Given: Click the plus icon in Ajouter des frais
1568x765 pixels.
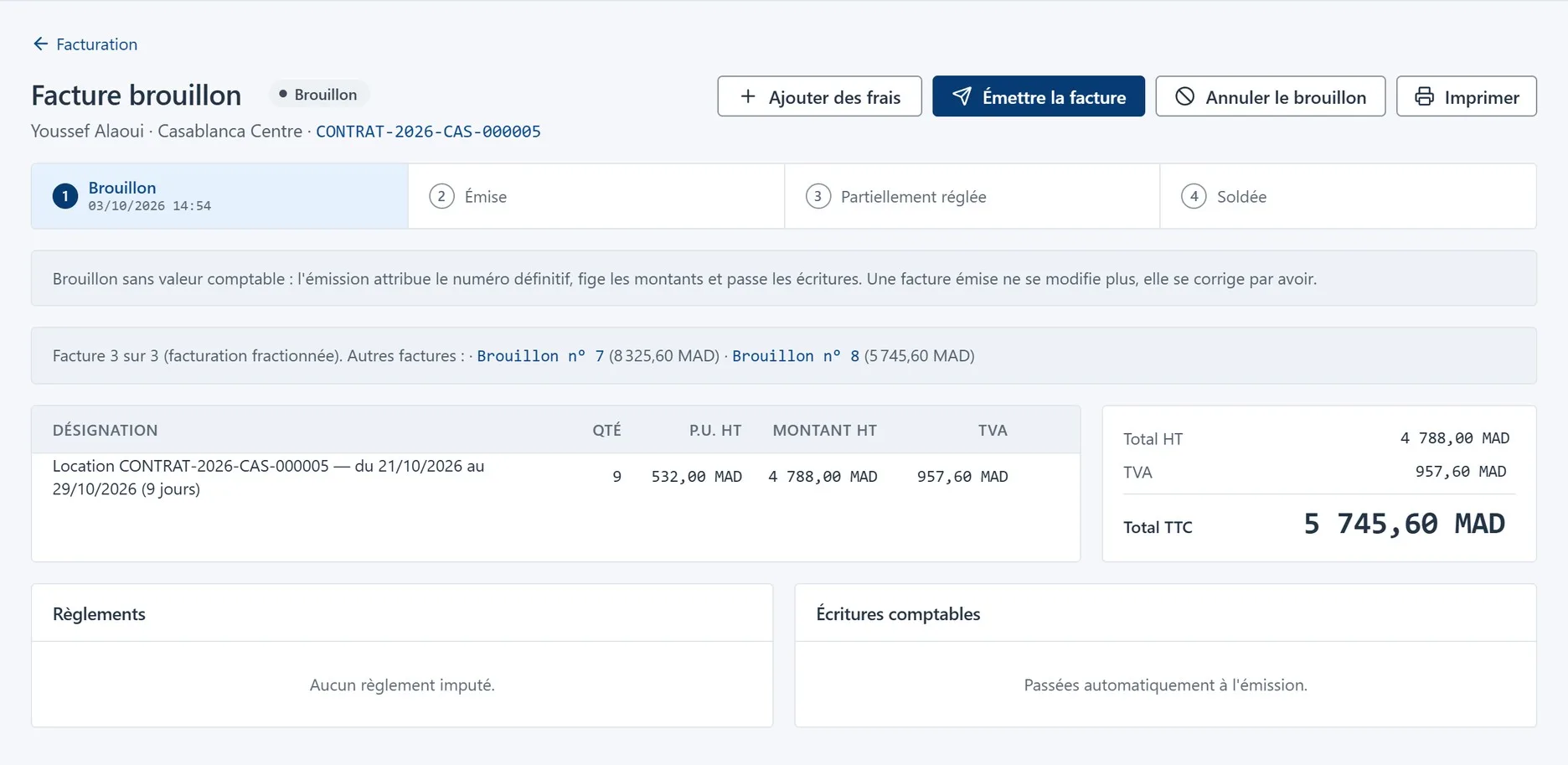Looking at the screenshot, I should coord(748,96).
